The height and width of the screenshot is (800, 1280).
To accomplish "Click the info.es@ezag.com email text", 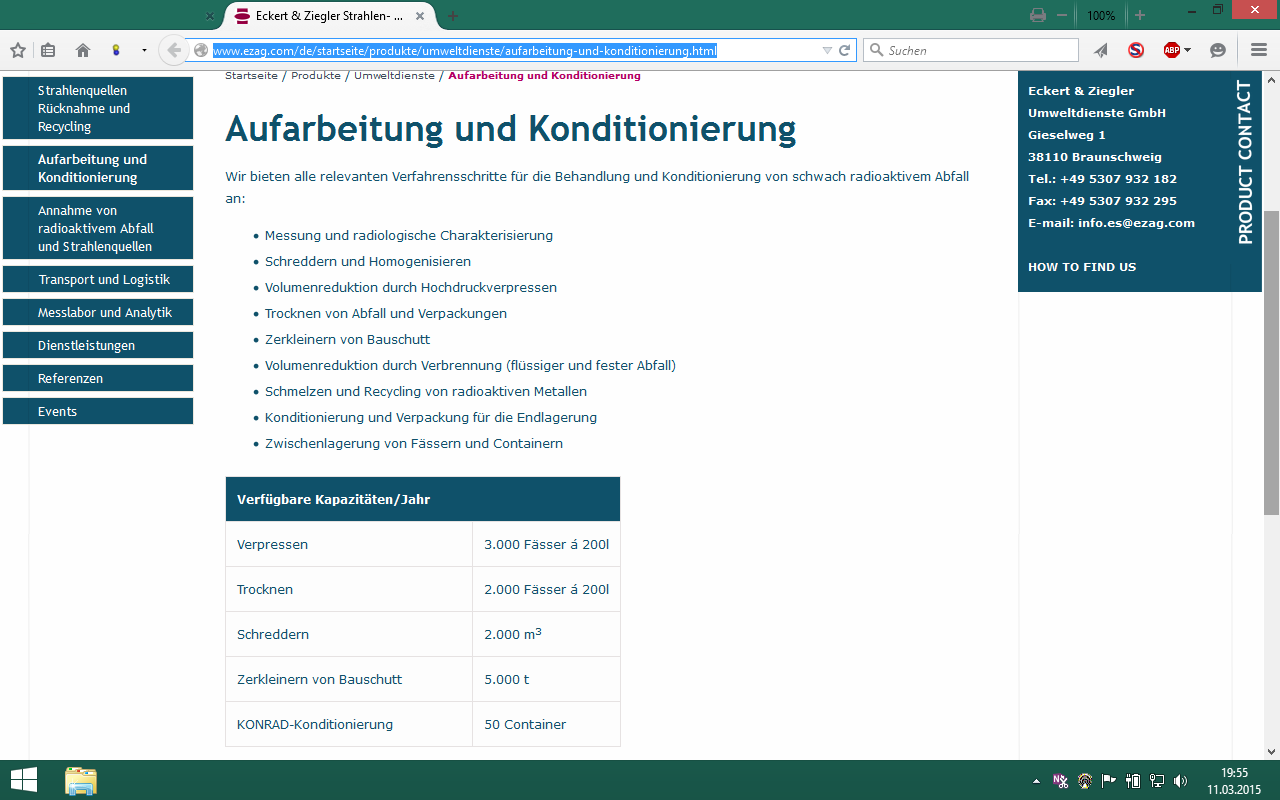I will pos(1136,223).
